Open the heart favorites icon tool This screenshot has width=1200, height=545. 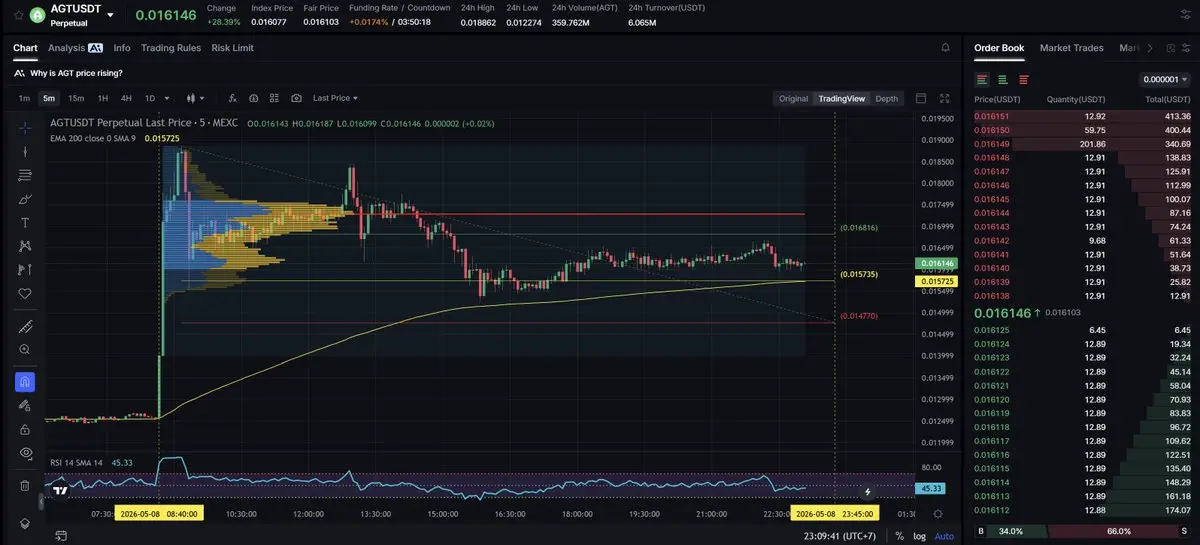(x=25, y=293)
